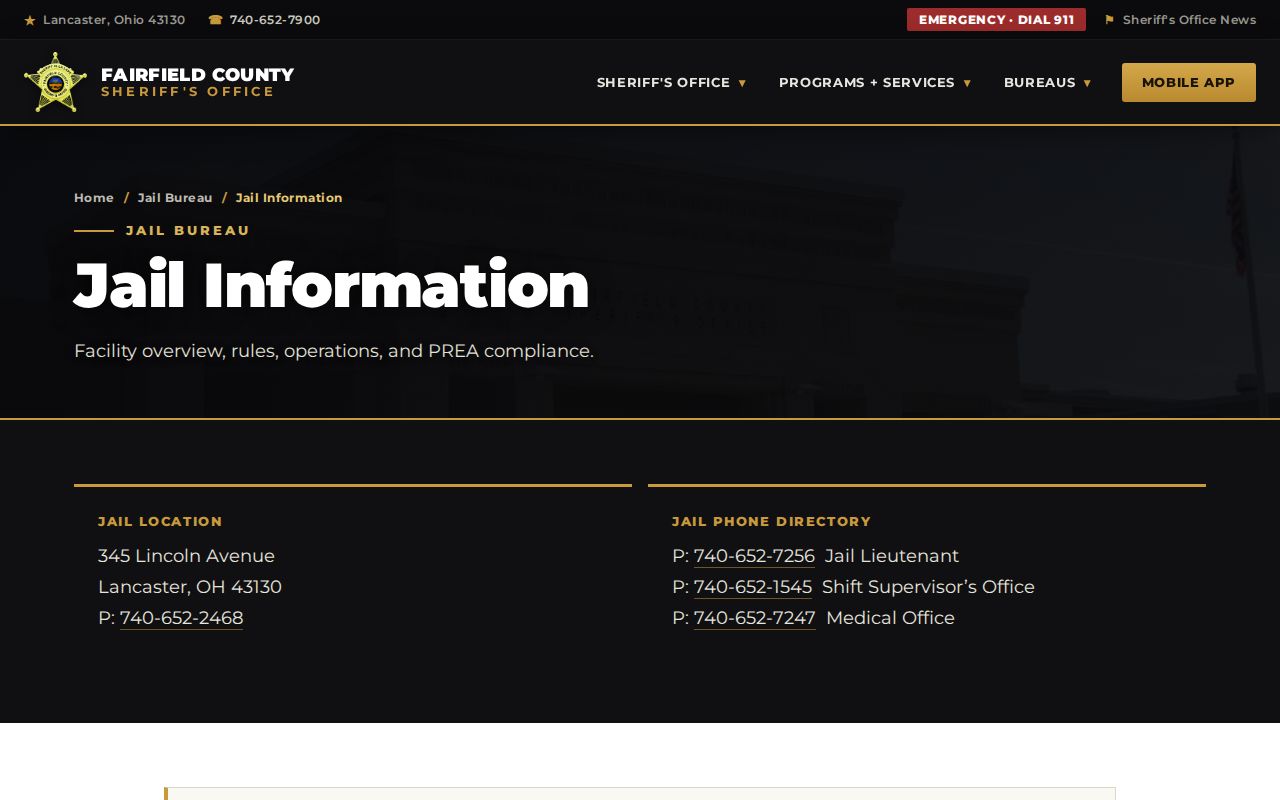Go to Home in the breadcrumb
The height and width of the screenshot is (800, 1280).
pos(94,198)
